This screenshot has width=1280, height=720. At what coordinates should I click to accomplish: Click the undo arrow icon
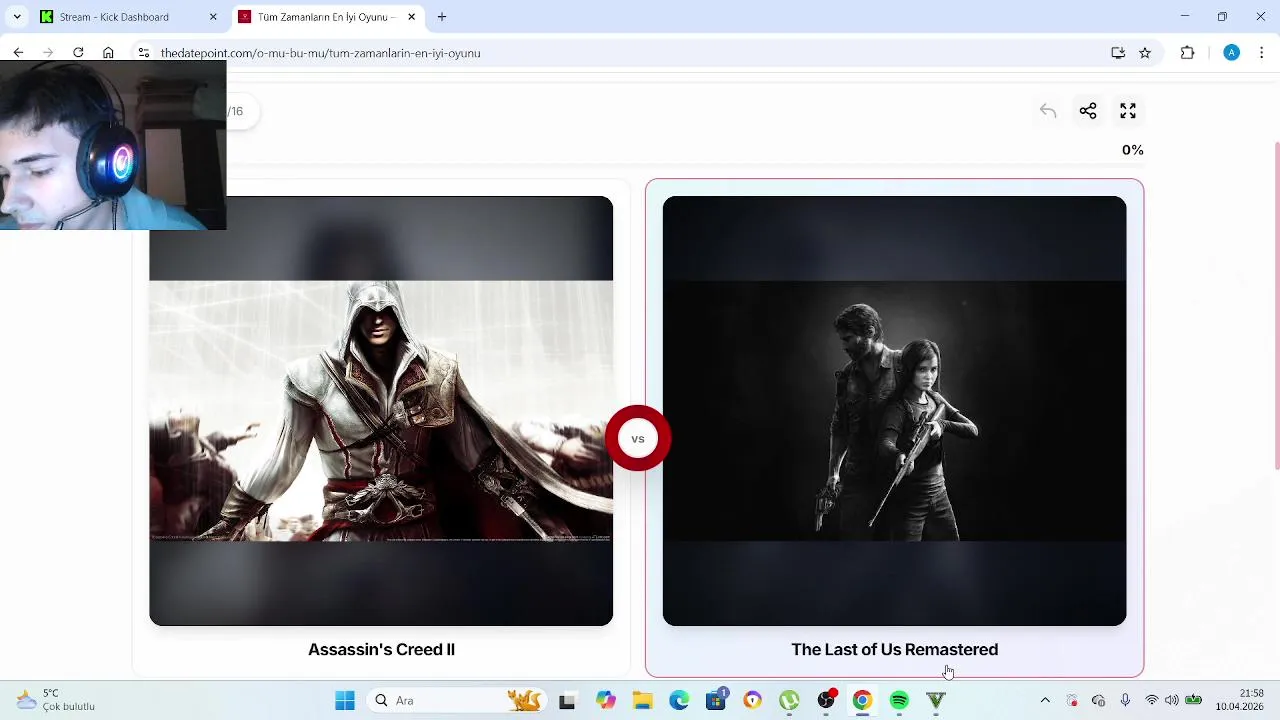pos(1048,111)
